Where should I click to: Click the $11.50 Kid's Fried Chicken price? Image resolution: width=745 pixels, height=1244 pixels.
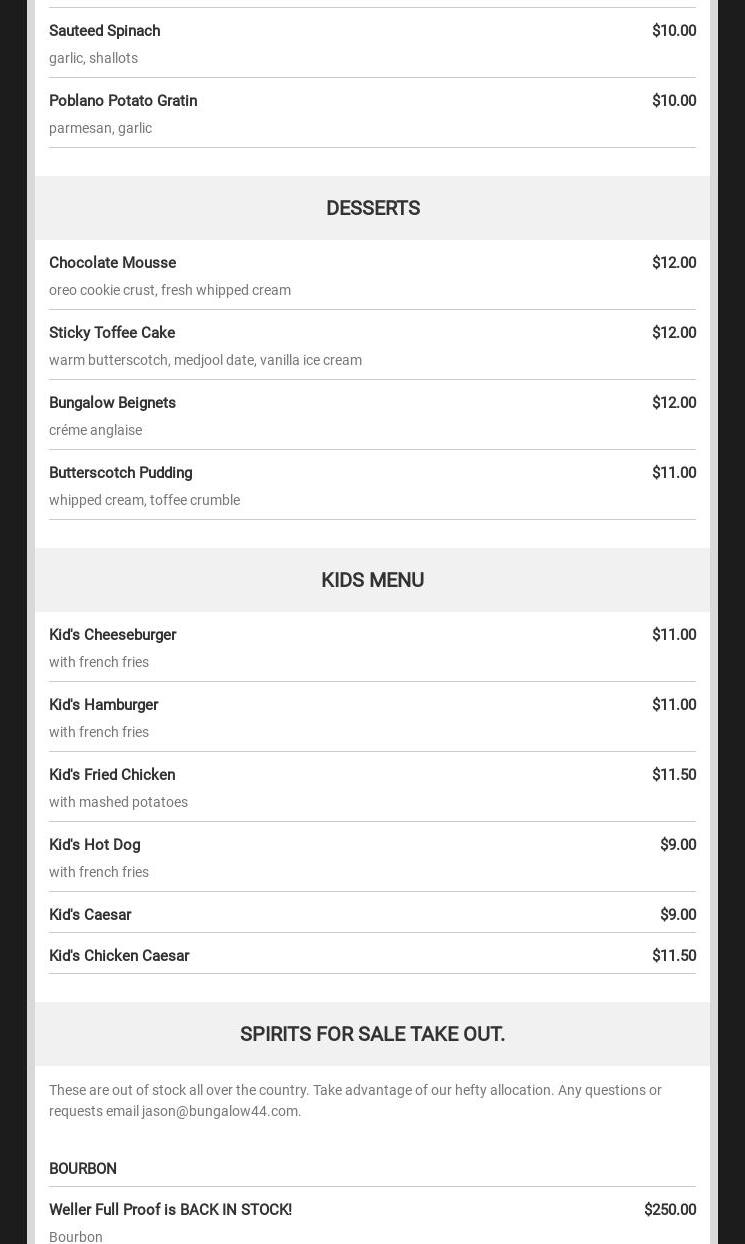[x=674, y=775]
